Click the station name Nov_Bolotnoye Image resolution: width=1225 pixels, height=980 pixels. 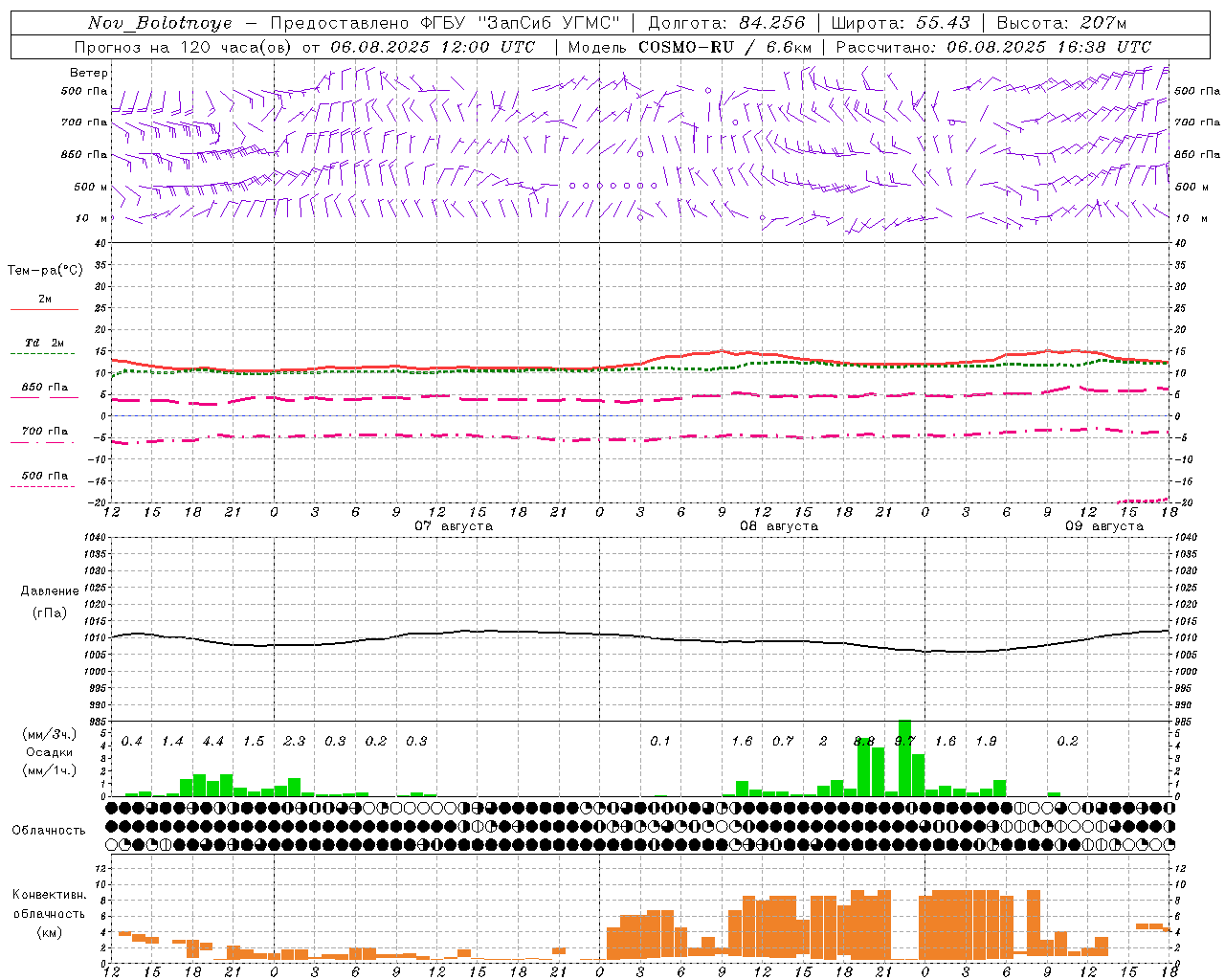(x=160, y=23)
